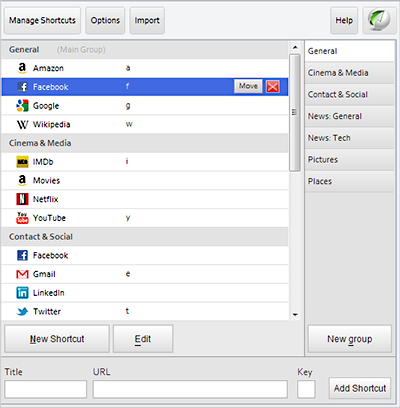Image resolution: width=400 pixels, height=408 pixels.
Task: Open Help
Action: pos(344,20)
